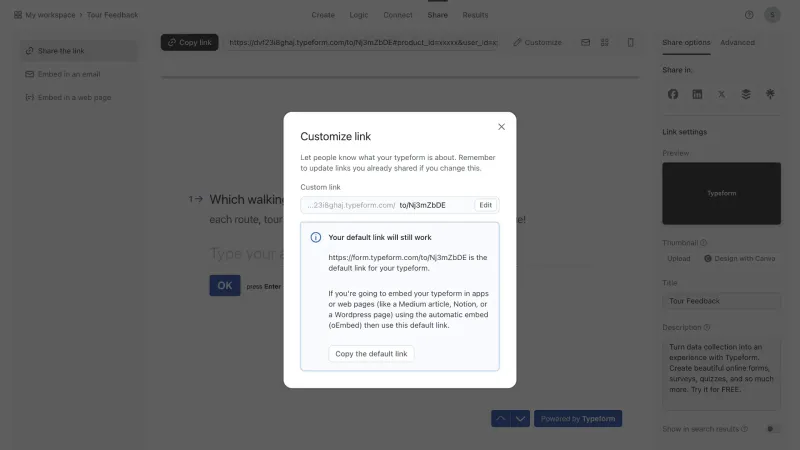Go to previous question with up arrow
The image size is (800, 450).
tap(501, 419)
